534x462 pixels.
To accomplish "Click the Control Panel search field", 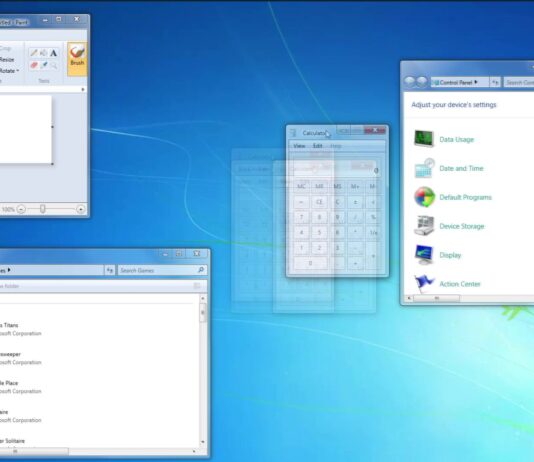I will (x=519, y=82).
